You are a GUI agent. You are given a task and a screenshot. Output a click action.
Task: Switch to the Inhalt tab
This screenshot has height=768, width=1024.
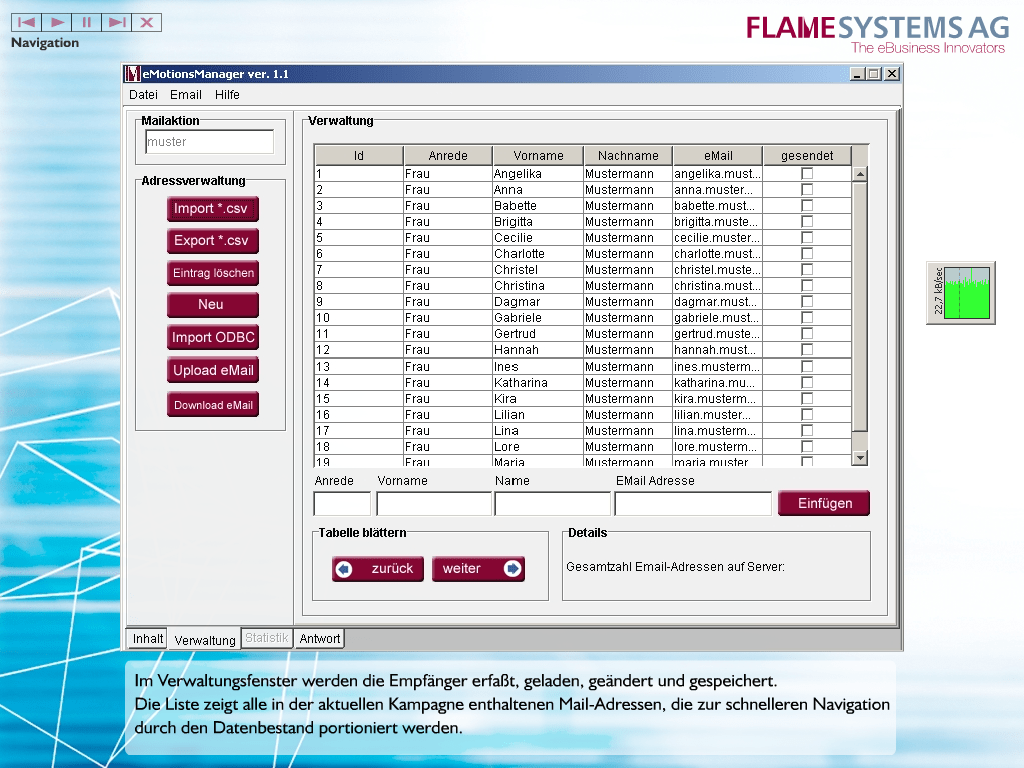pos(148,639)
